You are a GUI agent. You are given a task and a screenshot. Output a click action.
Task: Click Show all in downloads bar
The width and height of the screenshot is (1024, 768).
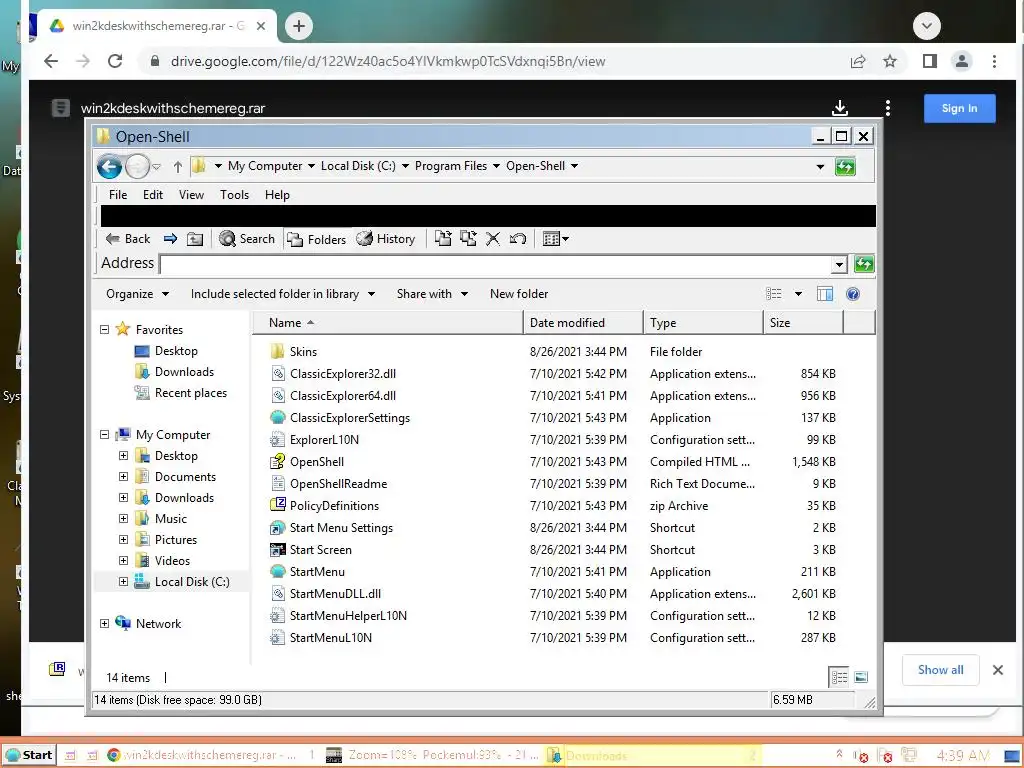pyautogui.click(x=940, y=670)
